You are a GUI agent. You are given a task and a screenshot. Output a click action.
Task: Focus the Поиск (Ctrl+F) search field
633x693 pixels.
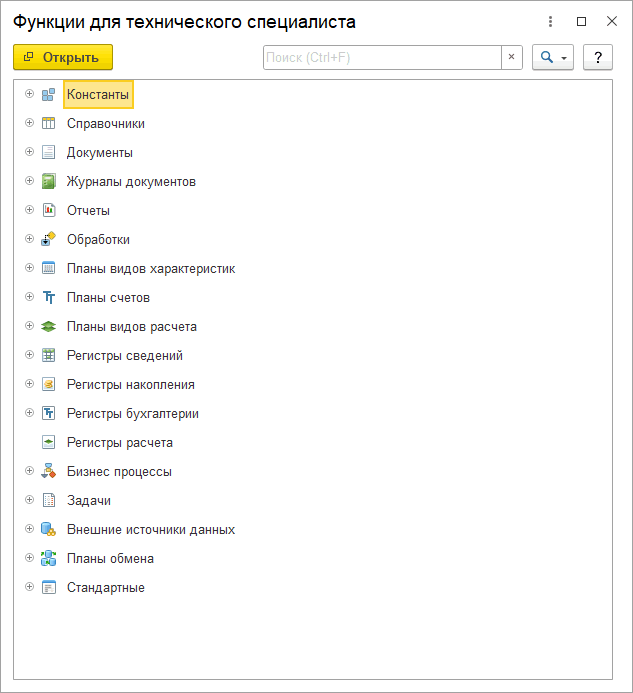[382, 57]
